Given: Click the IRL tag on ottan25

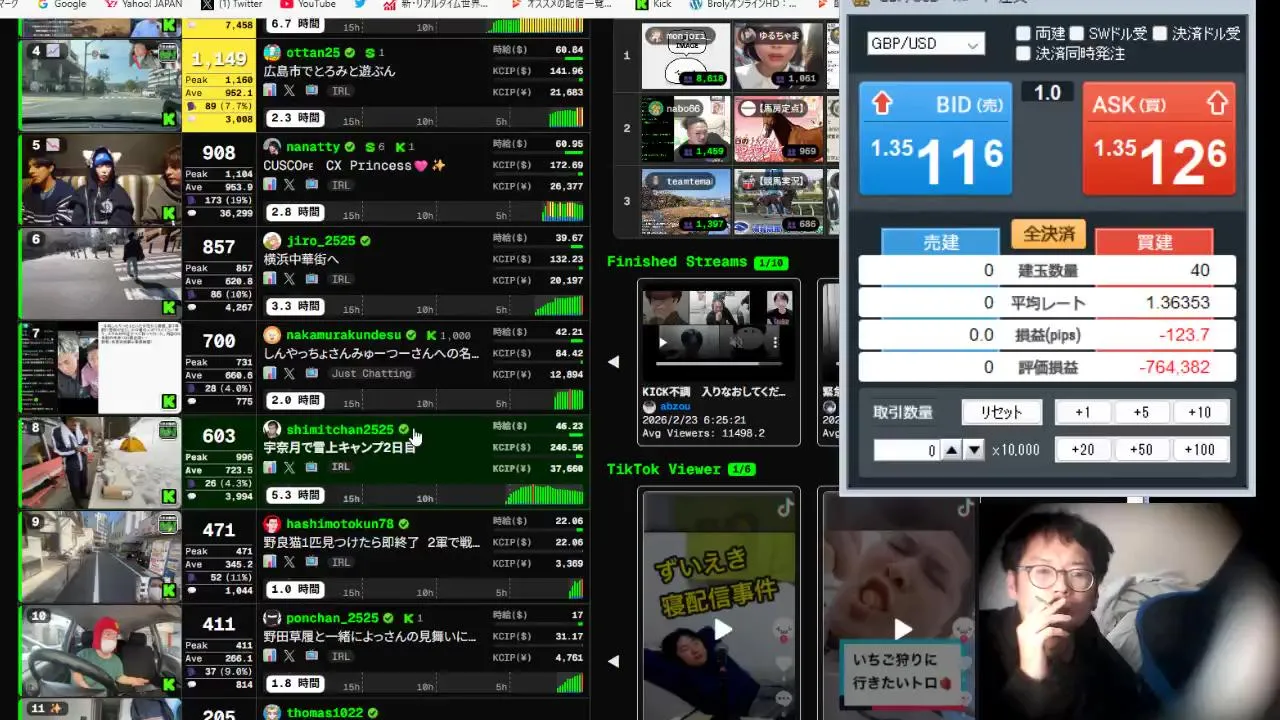Looking at the screenshot, I should 341,90.
